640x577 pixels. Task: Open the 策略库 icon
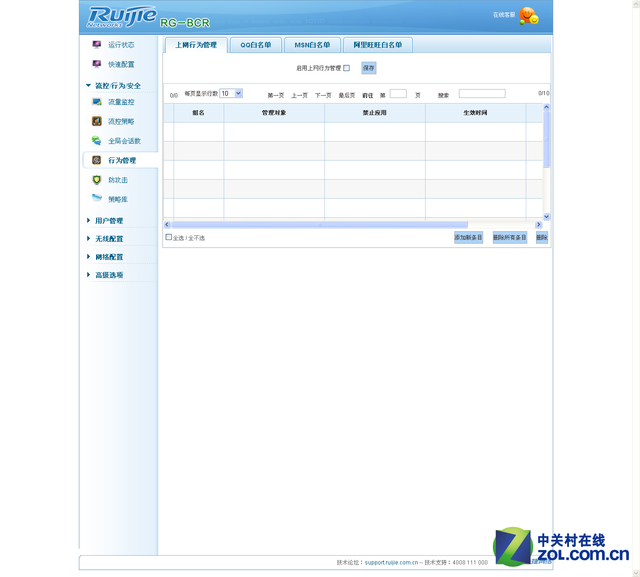click(97, 198)
